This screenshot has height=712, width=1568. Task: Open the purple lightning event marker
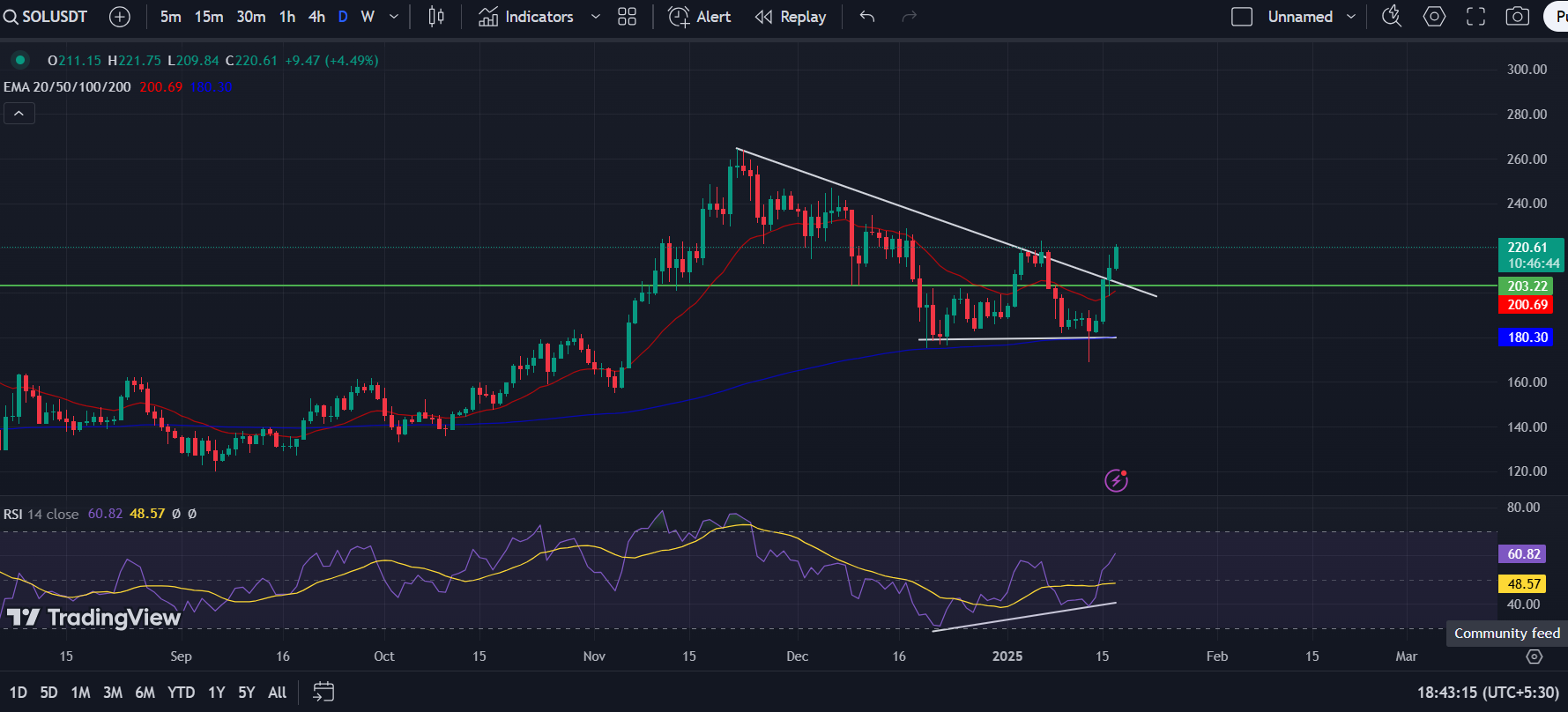click(x=1117, y=480)
